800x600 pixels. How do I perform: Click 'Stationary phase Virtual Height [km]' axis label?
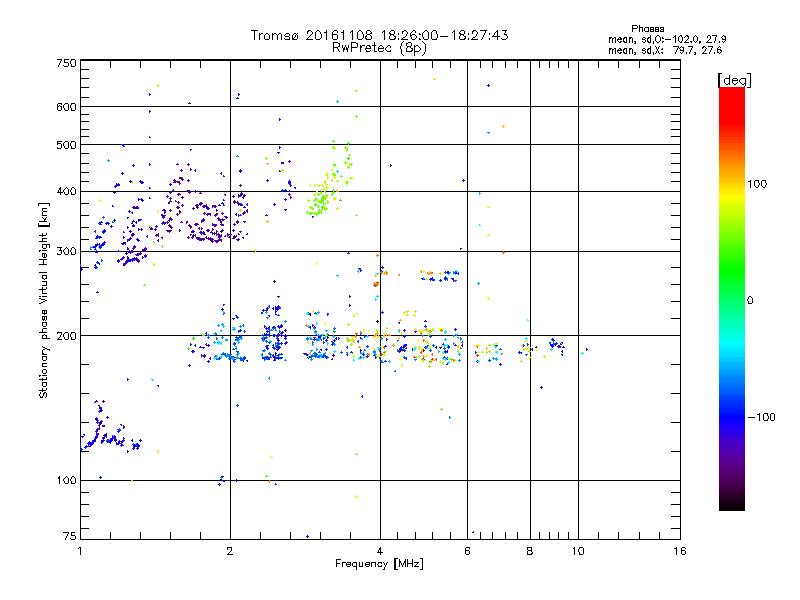pos(43,301)
